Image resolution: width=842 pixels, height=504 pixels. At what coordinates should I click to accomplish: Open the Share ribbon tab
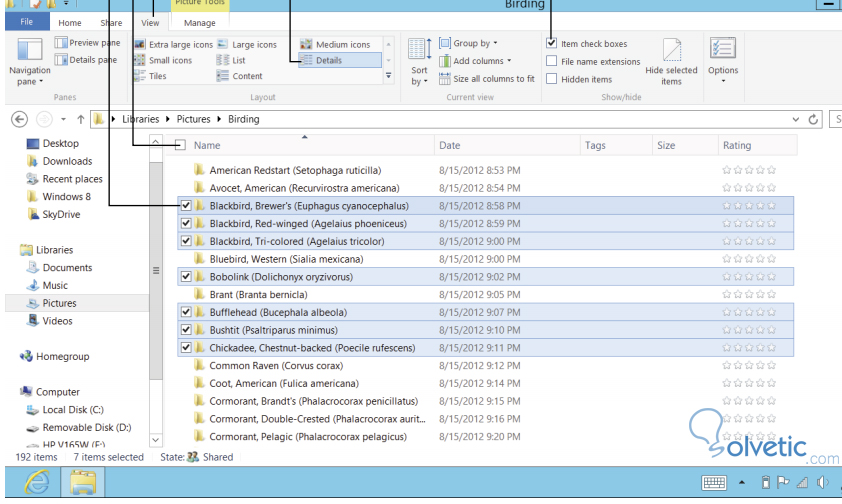tap(111, 23)
